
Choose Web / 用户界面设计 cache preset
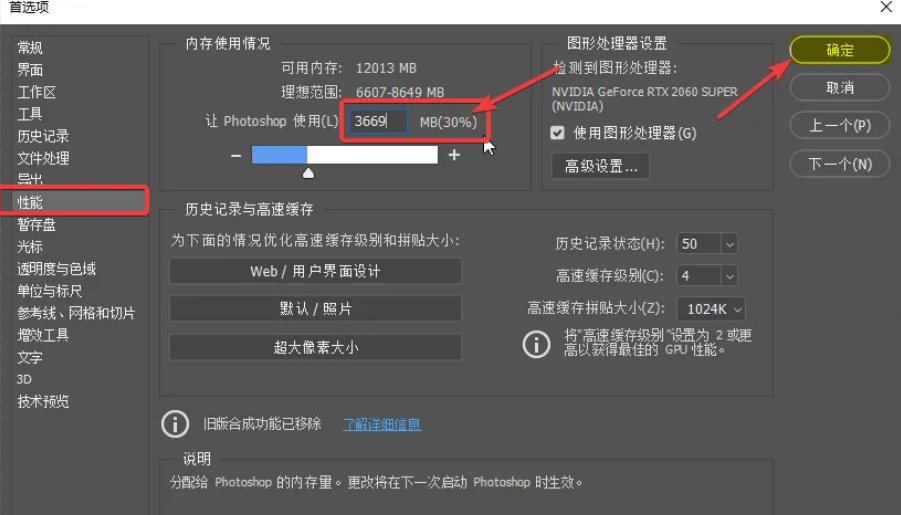point(315,271)
